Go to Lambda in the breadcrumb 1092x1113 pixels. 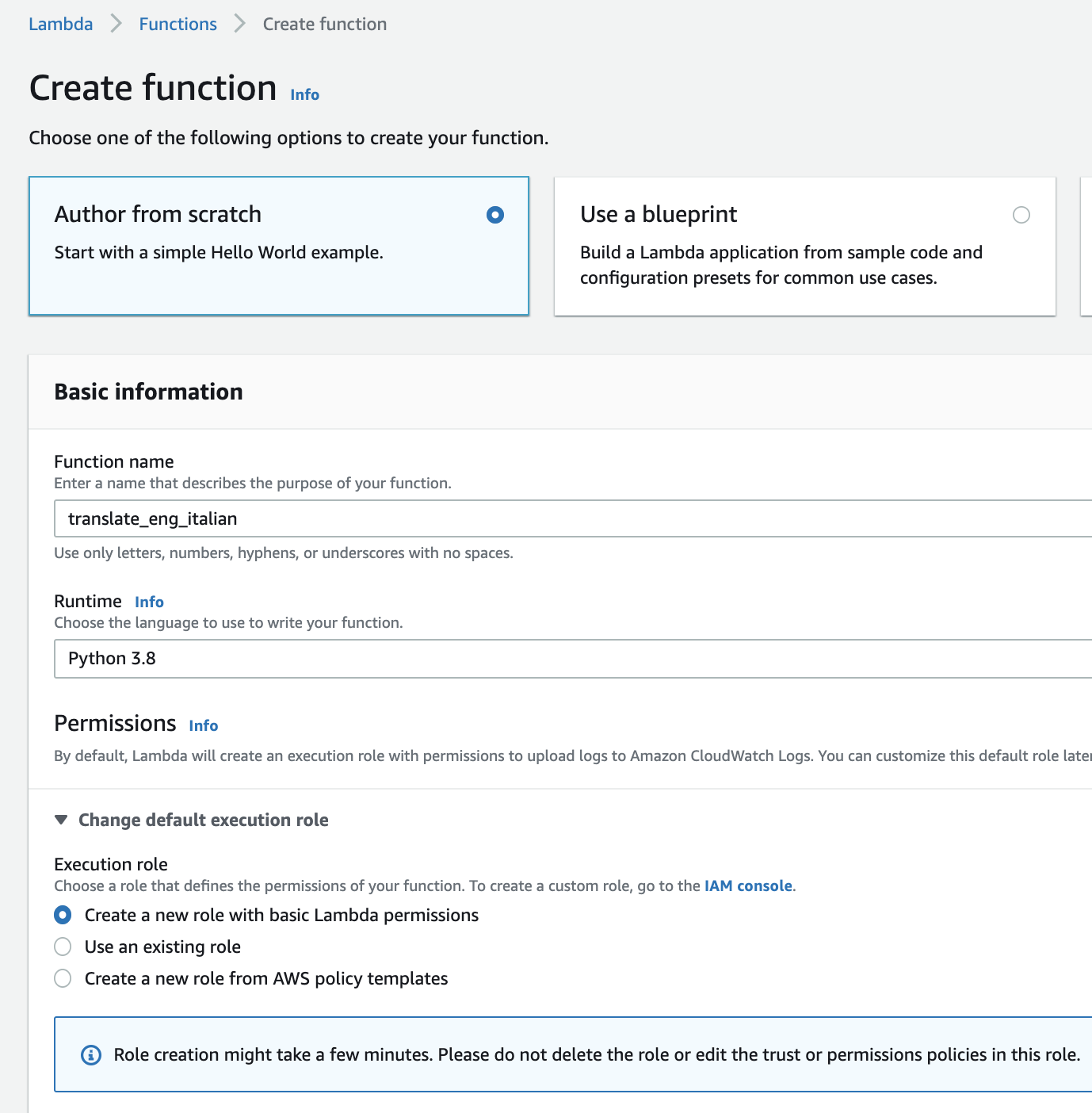point(61,24)
